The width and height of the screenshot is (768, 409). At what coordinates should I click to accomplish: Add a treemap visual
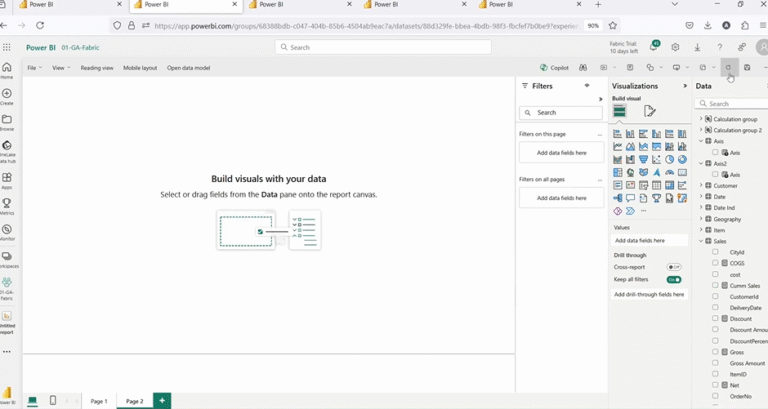coord(617,172)
